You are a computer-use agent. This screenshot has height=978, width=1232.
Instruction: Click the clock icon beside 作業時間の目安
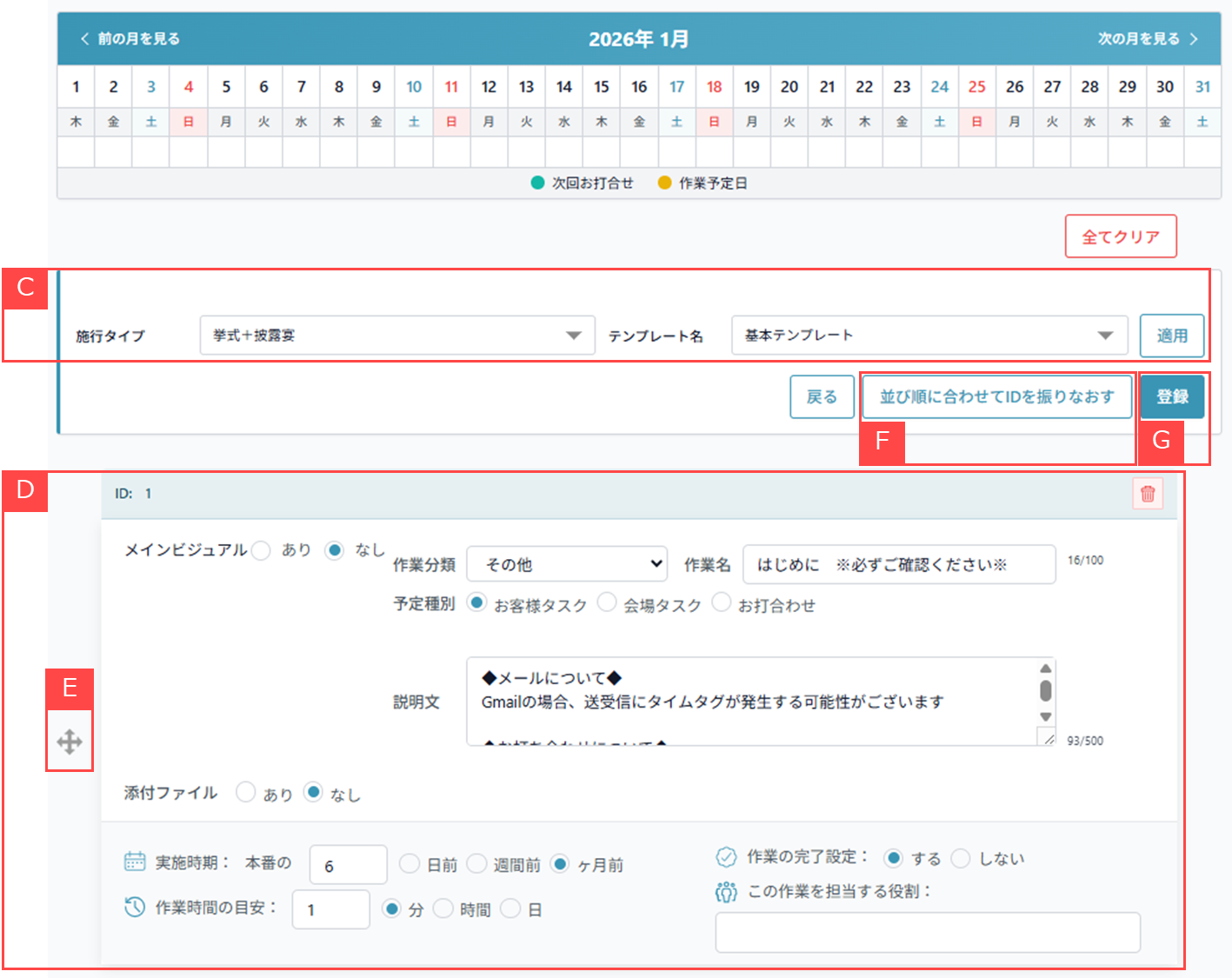(135, 907)
